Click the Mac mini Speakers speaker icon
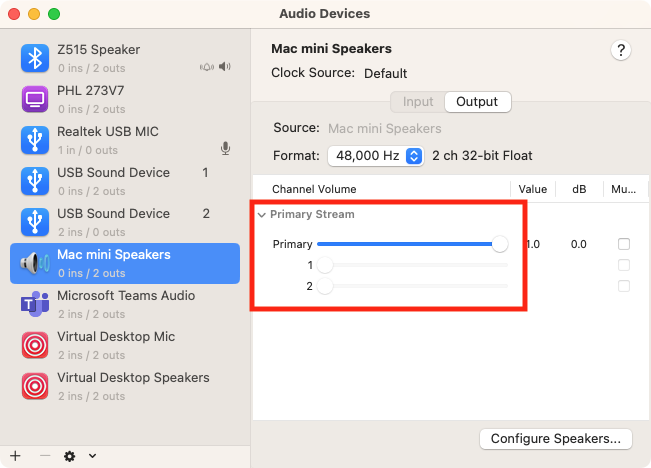This screenshot has height=468, width=651. [35, 263]
